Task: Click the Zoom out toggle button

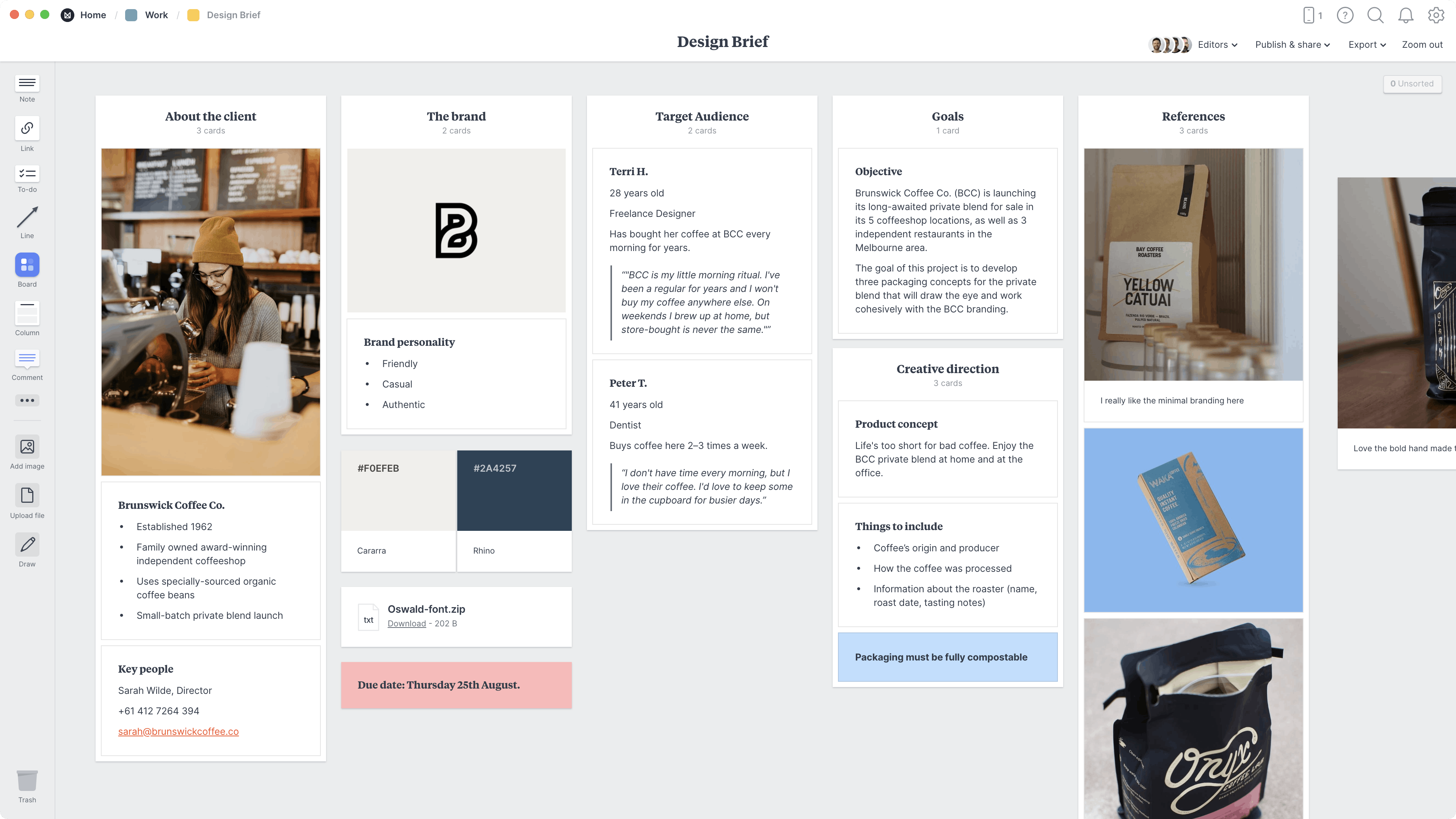Action: point(1422,44)
